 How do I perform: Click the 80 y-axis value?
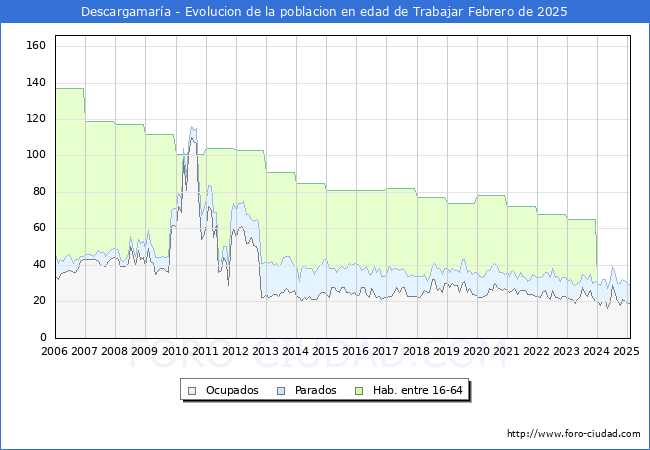(x=39, y=191)
